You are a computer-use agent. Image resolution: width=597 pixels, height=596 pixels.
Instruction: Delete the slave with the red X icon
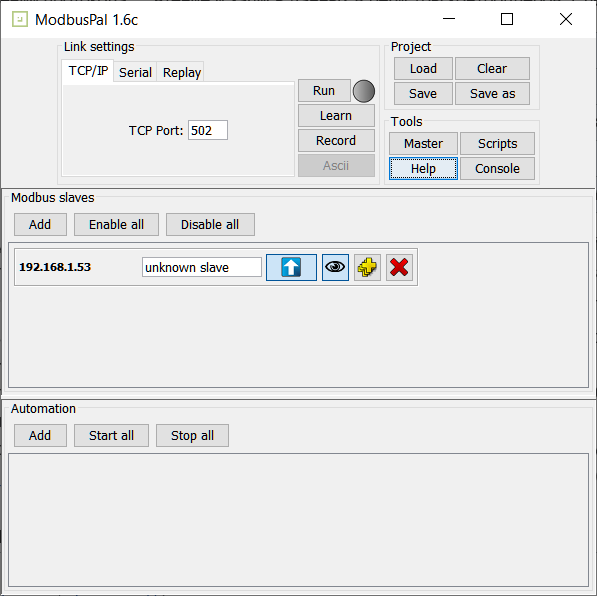click(x=399, y=267)
